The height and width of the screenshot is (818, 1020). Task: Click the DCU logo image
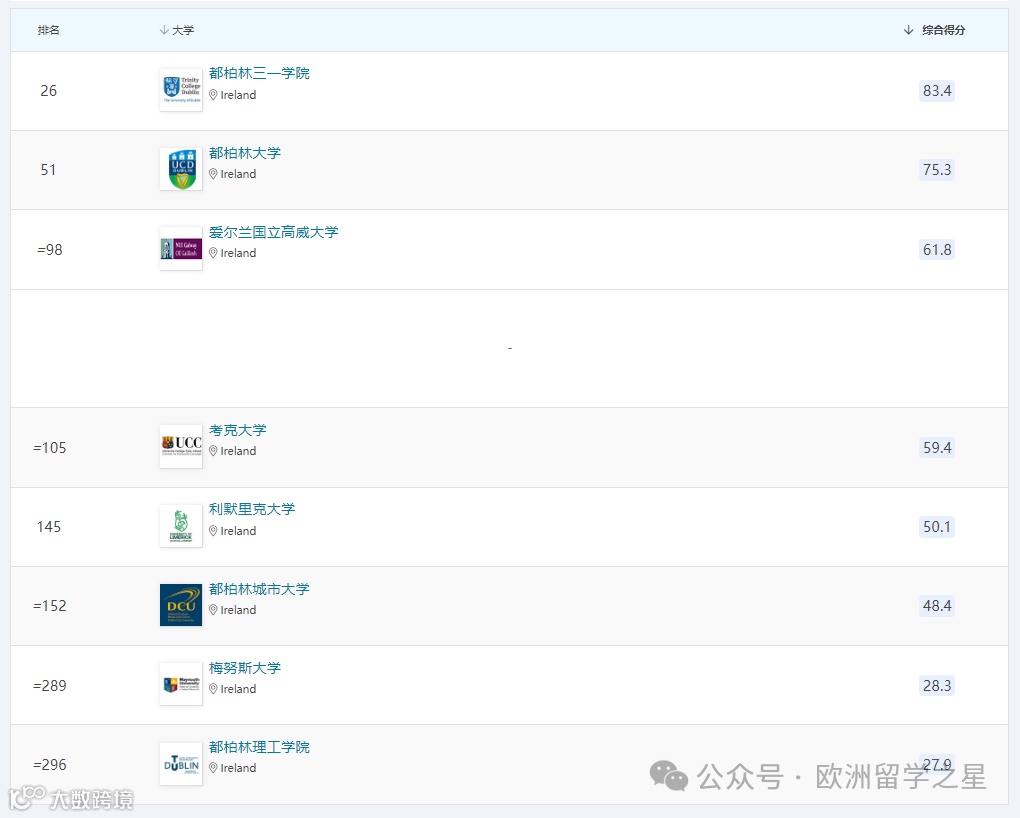[x=181, y=605]
